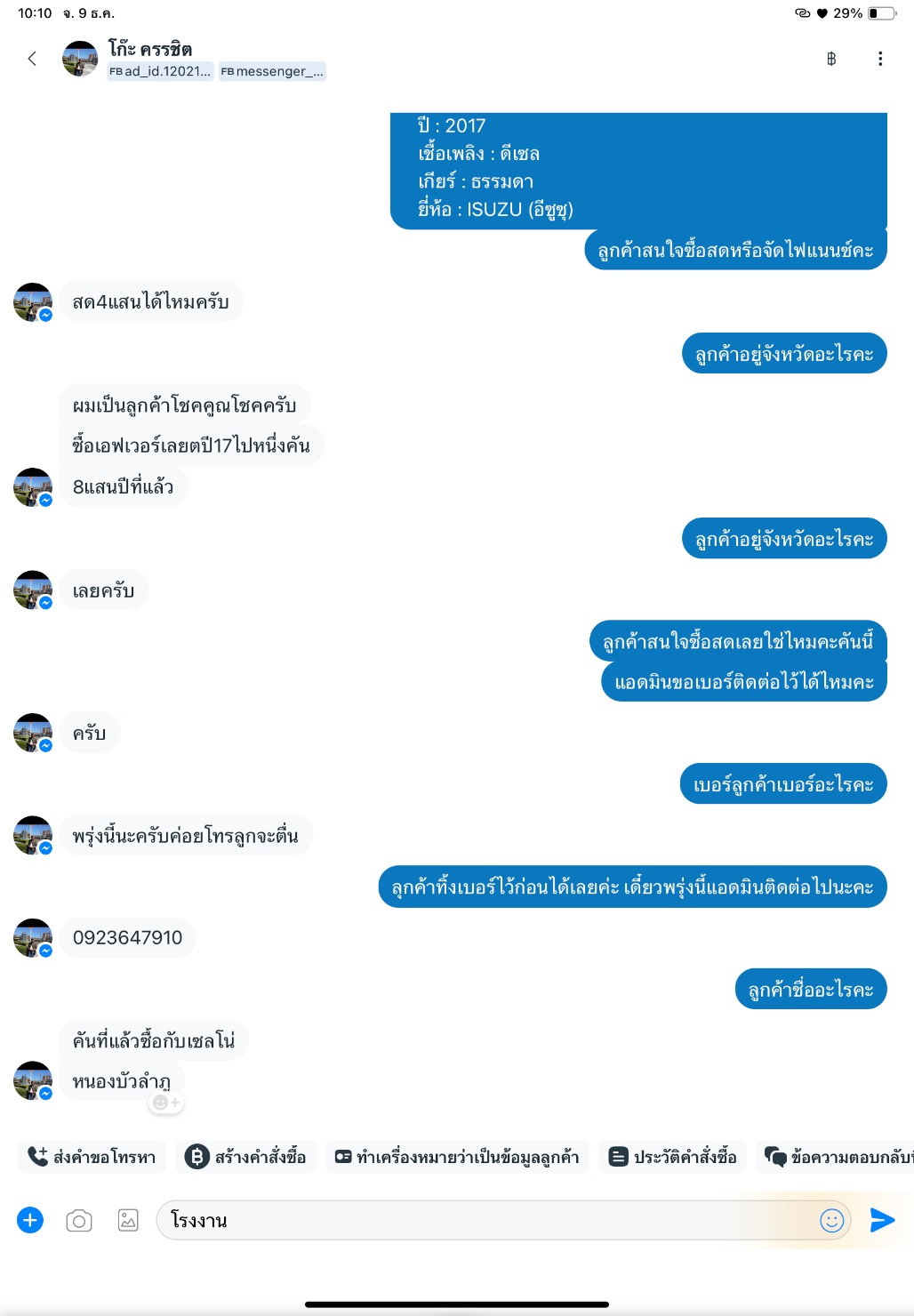Open ประวัติคำสั่งซื้อ order history

[x=673, y=1157]
